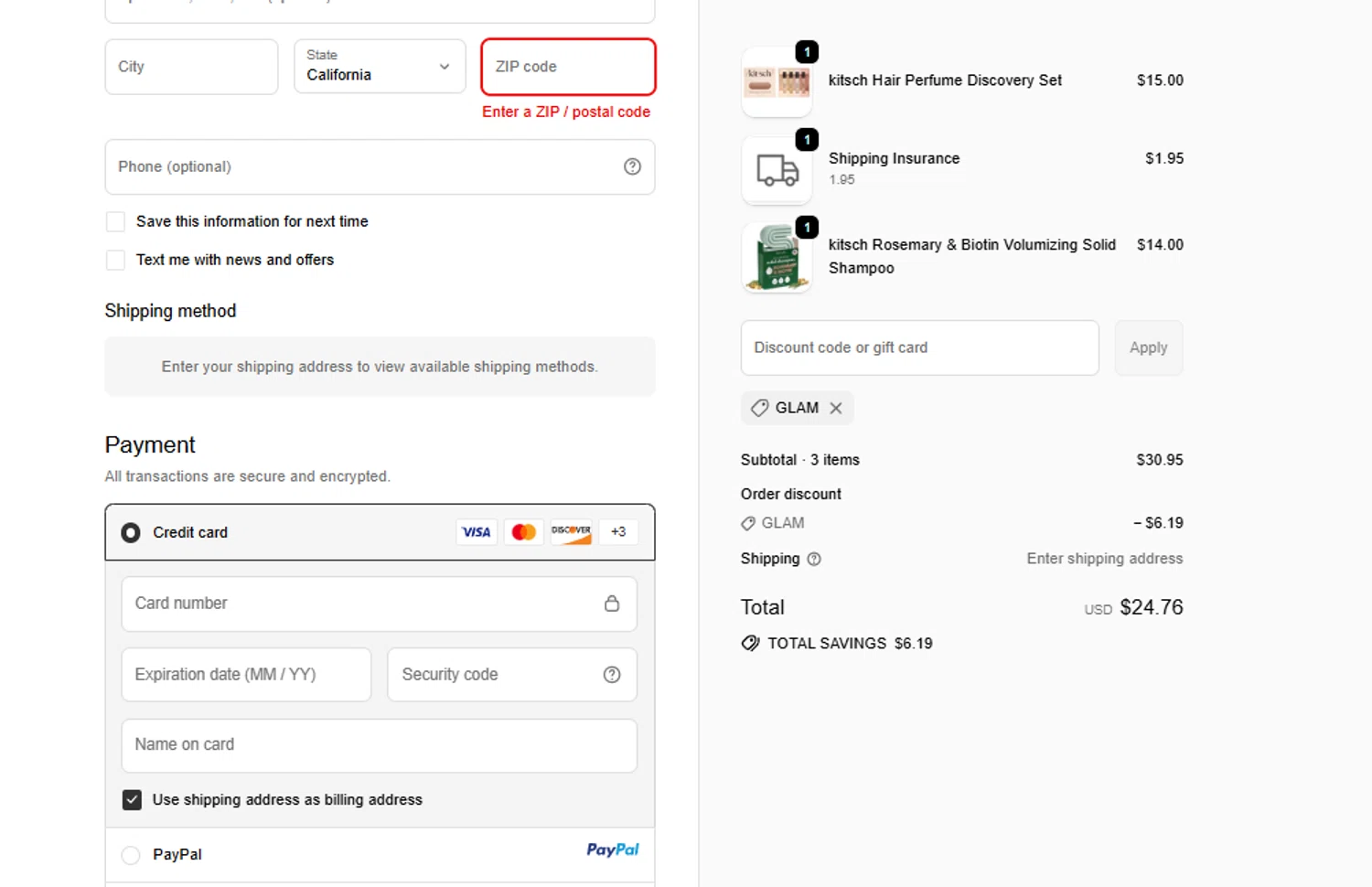Click the Rosemary Biotin Shampoo thumbnail
This screenshot has height=887, width=1372.
coord(777,258)
